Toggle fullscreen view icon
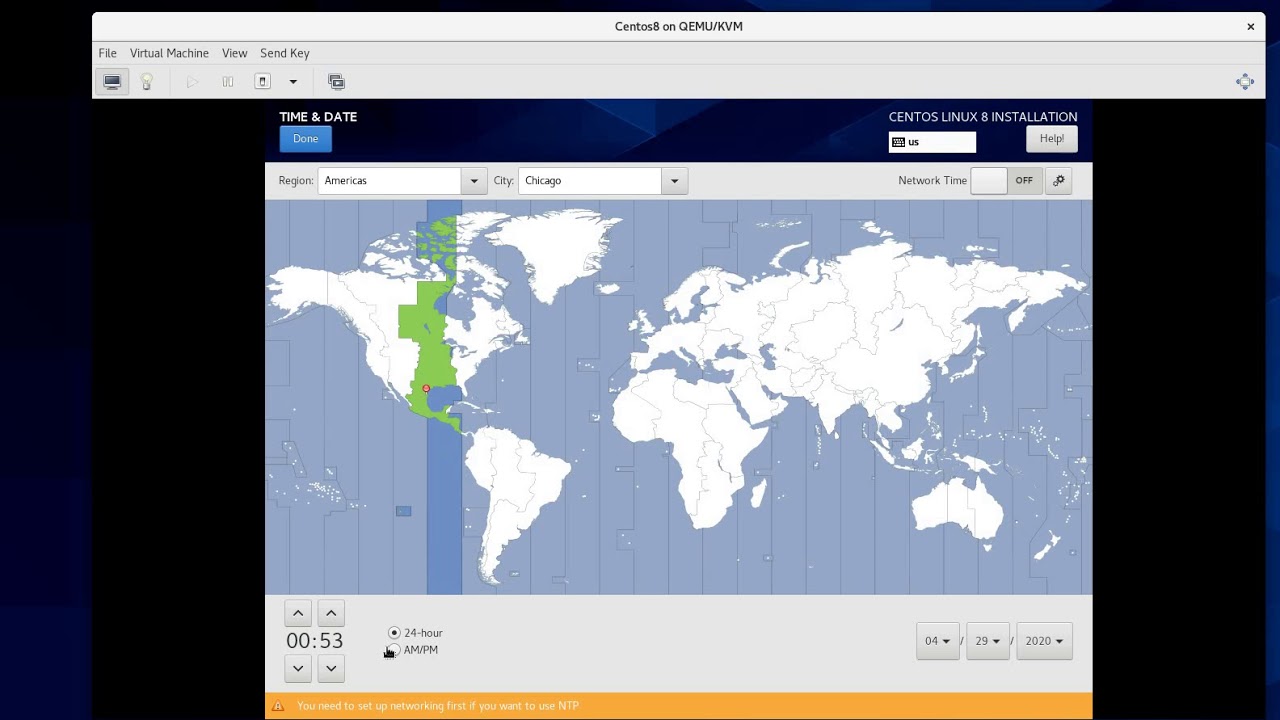Image resolution: width=1280 pixels, height=720 pixels. tap(1245, 82)
